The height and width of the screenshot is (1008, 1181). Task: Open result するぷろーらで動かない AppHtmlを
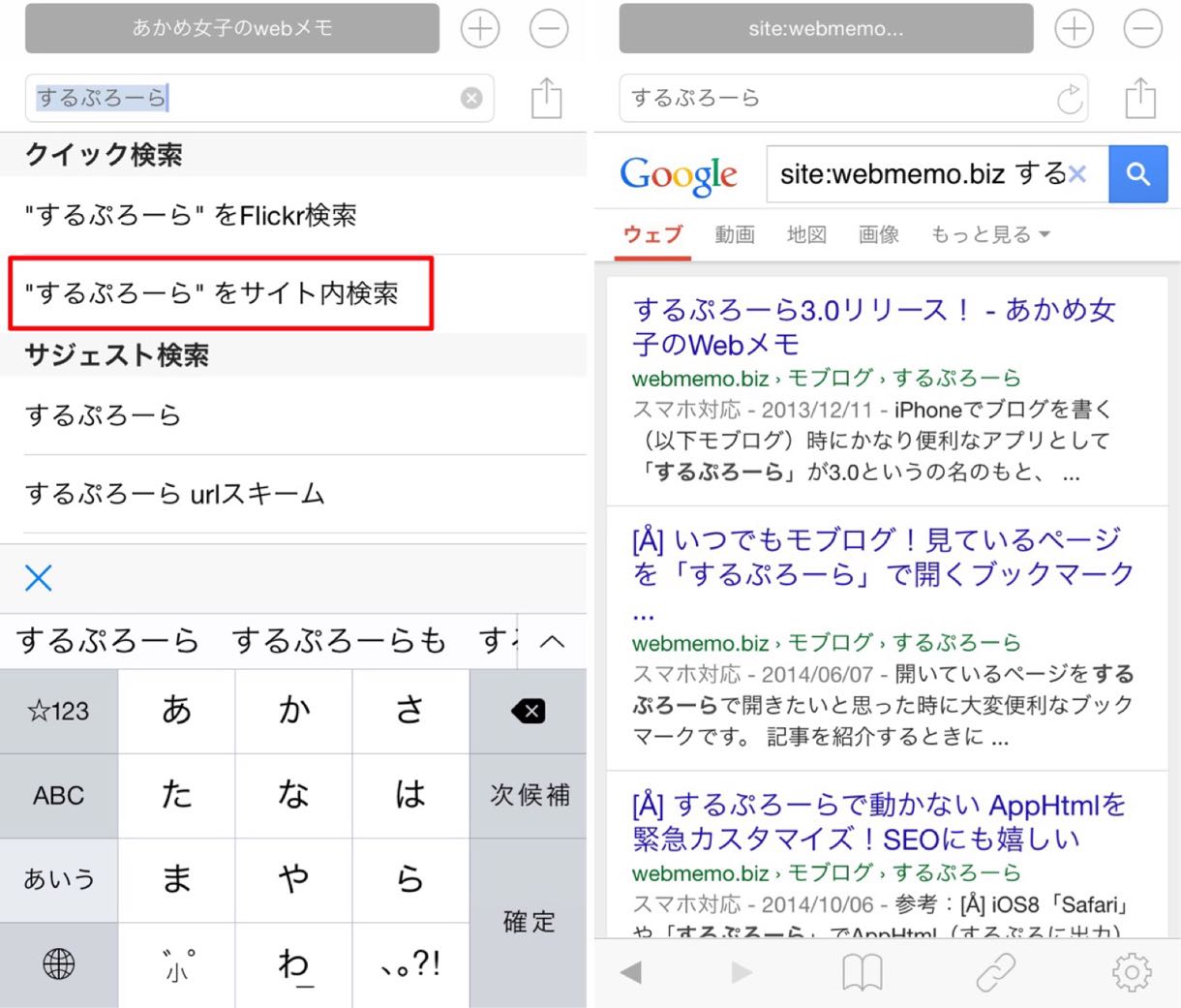(879, 821)
